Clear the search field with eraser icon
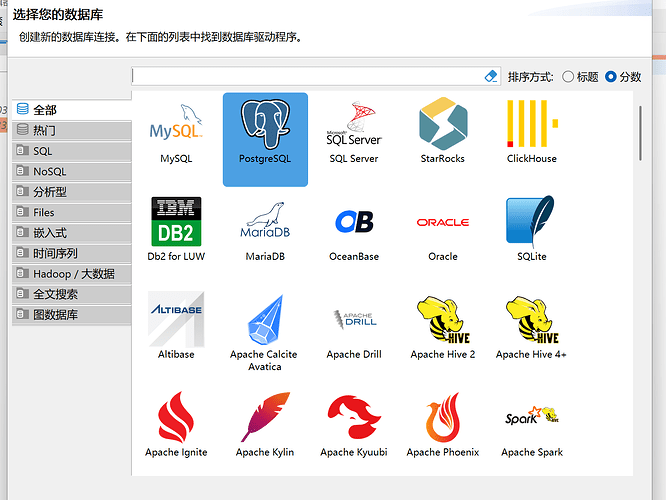666x500 pixels. click(491, 76)
